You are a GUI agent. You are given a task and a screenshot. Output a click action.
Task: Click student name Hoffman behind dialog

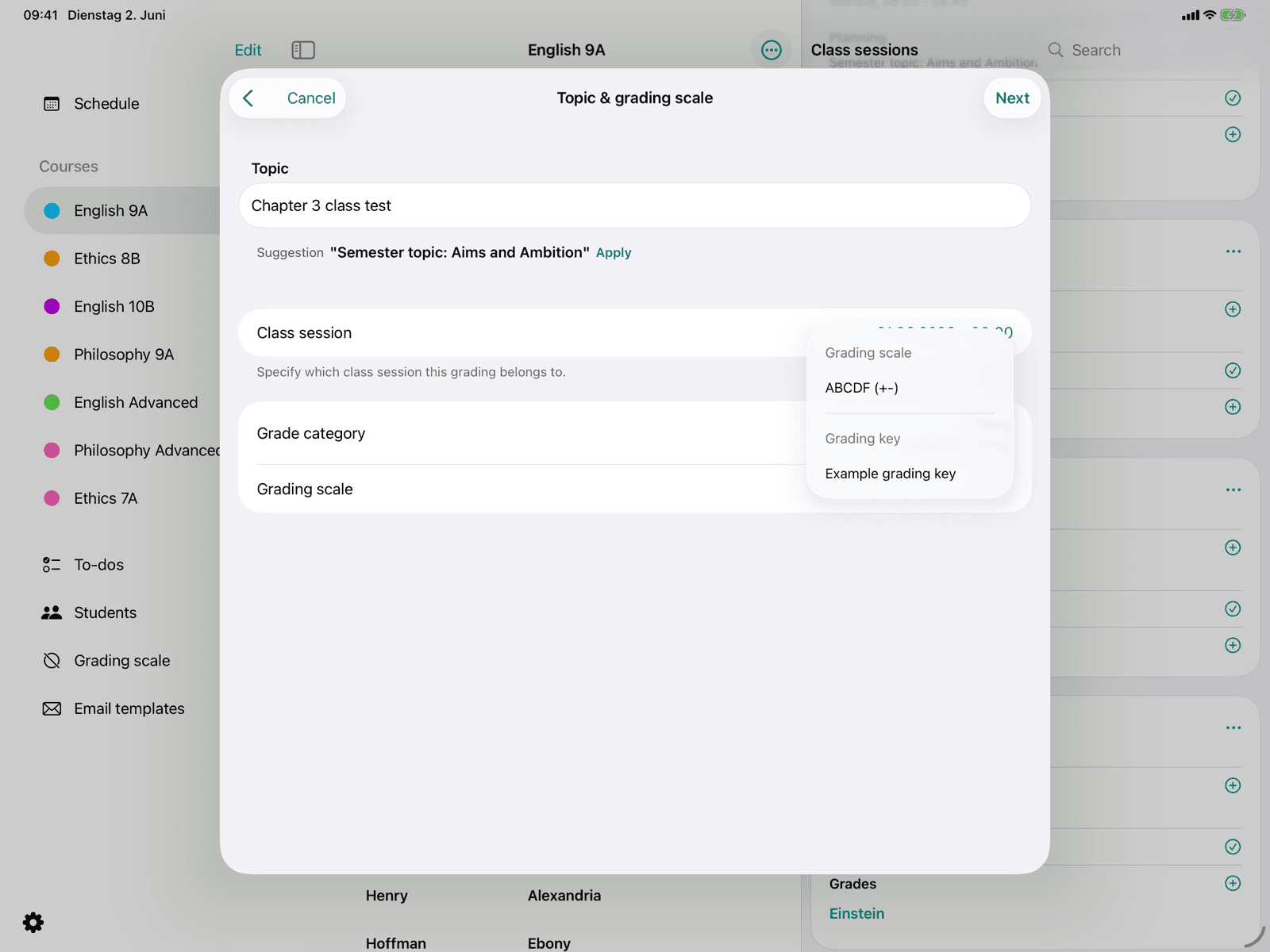395,943
